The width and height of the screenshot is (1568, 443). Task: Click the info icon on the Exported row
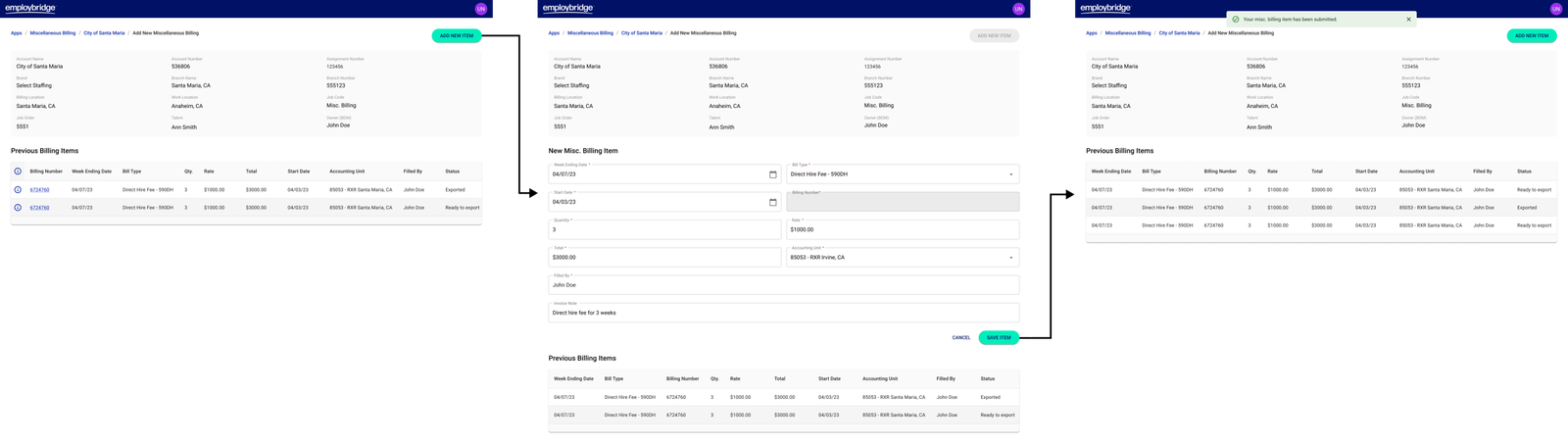[18, 190]
